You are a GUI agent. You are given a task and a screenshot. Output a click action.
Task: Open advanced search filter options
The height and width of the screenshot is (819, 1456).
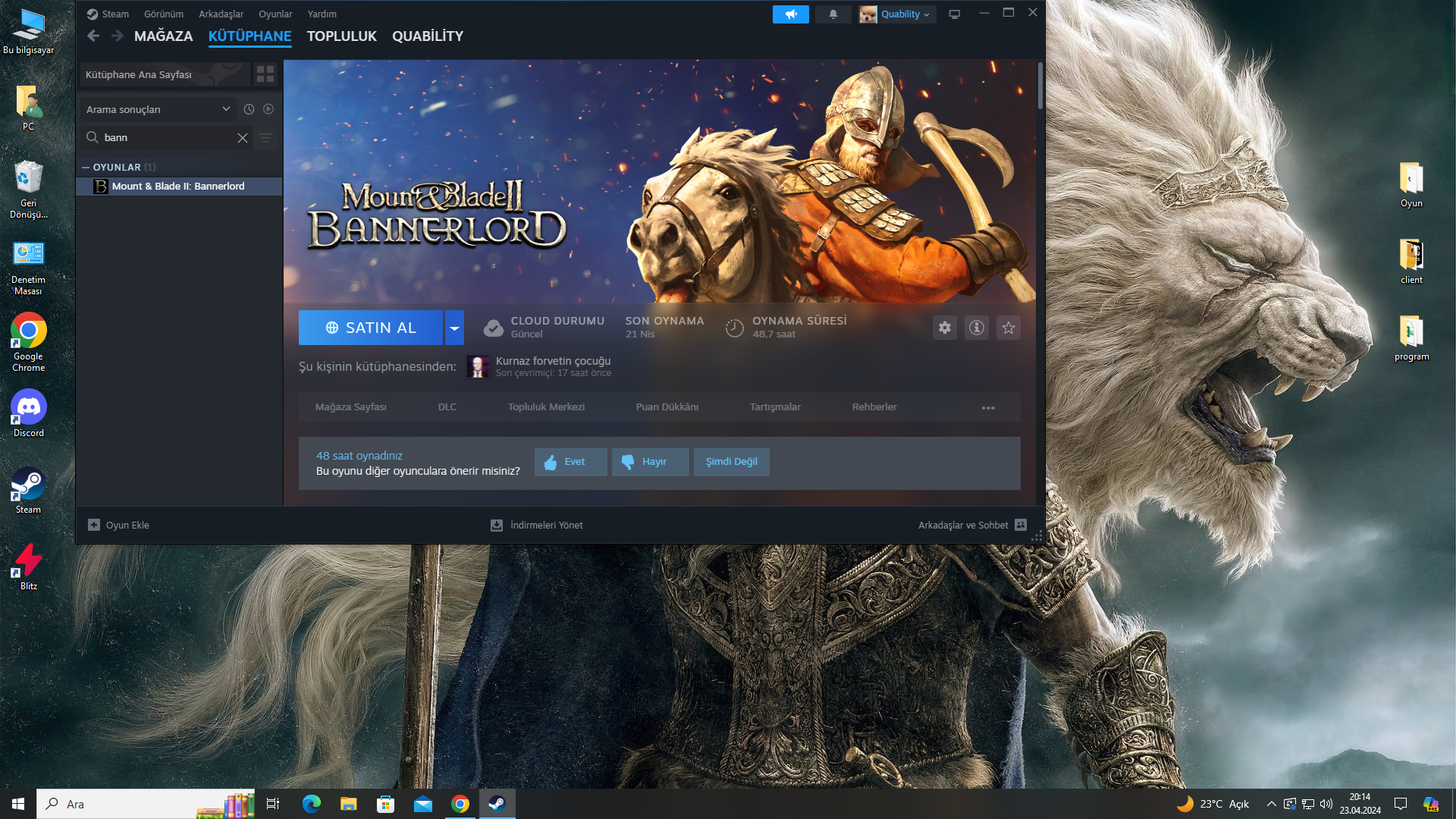tap(265, 138)
